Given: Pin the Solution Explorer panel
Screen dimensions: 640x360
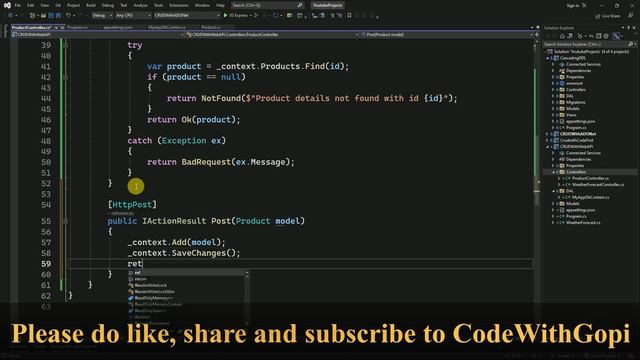Looking at the screenshot, I should (629, 28).
